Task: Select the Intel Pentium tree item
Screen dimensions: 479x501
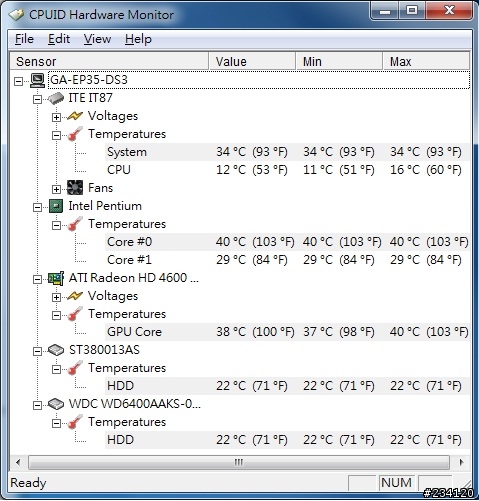Action: tap(105, 206)
